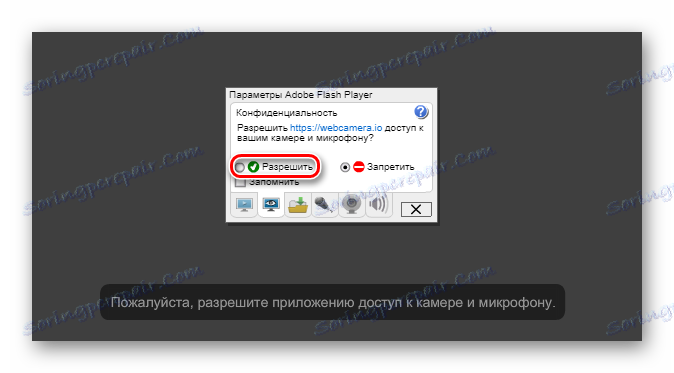Click the Конфиденциальность heading text
The width and height of the screenshot is (674, 373).
tap(286, 113)
